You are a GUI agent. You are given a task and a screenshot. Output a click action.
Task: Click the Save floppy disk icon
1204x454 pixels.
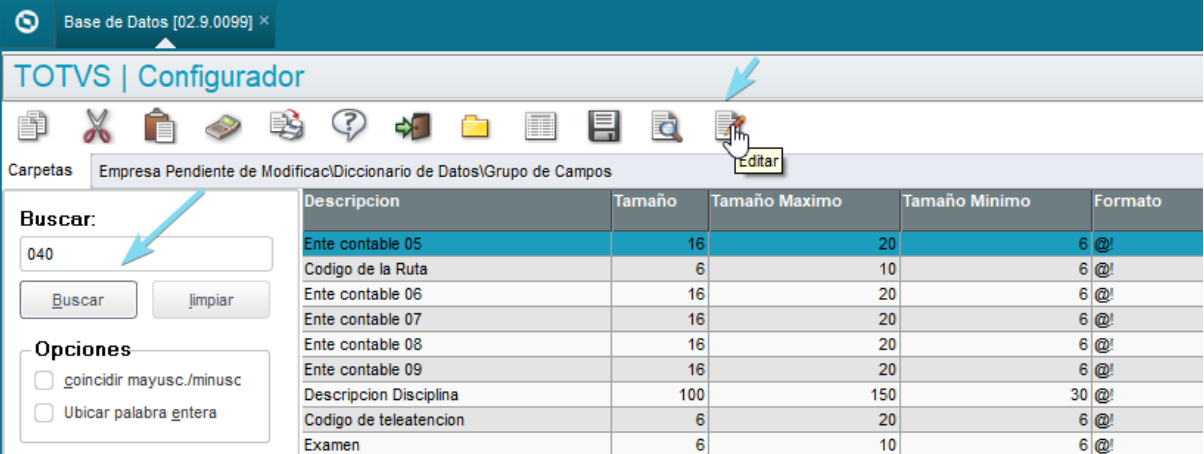click(x=604, y=126)
